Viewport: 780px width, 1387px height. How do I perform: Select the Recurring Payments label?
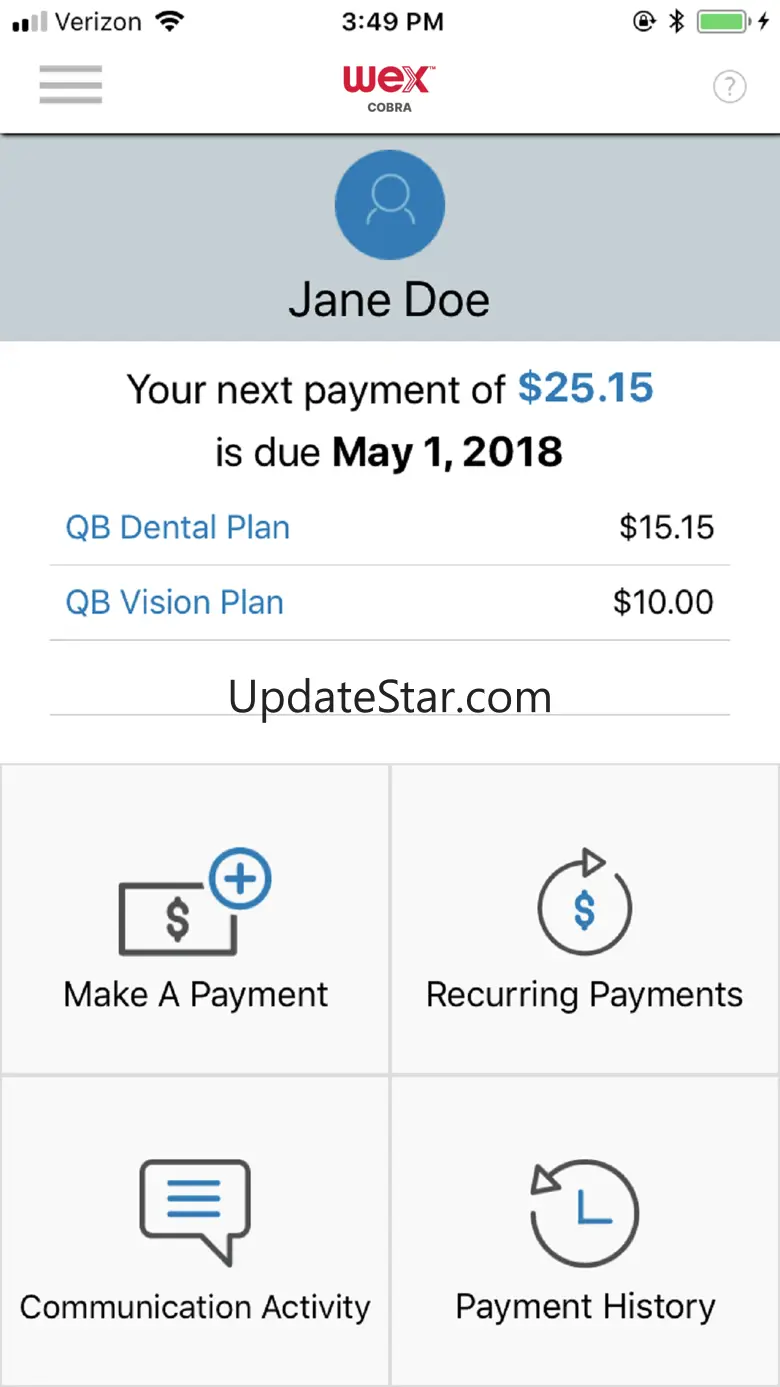point(584,994)
